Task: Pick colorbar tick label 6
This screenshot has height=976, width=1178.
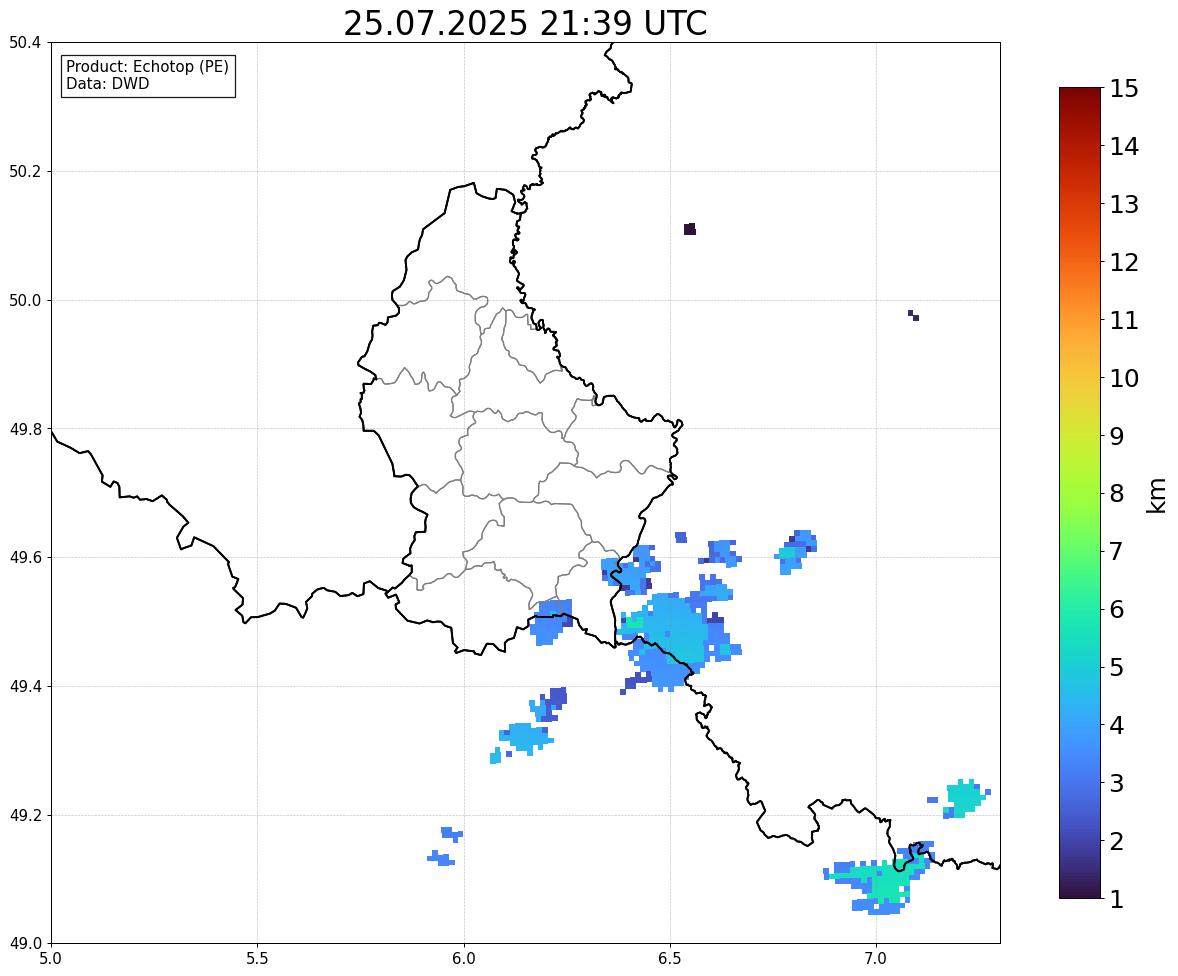Action: pyautogui.click(x=1116, y=609)
